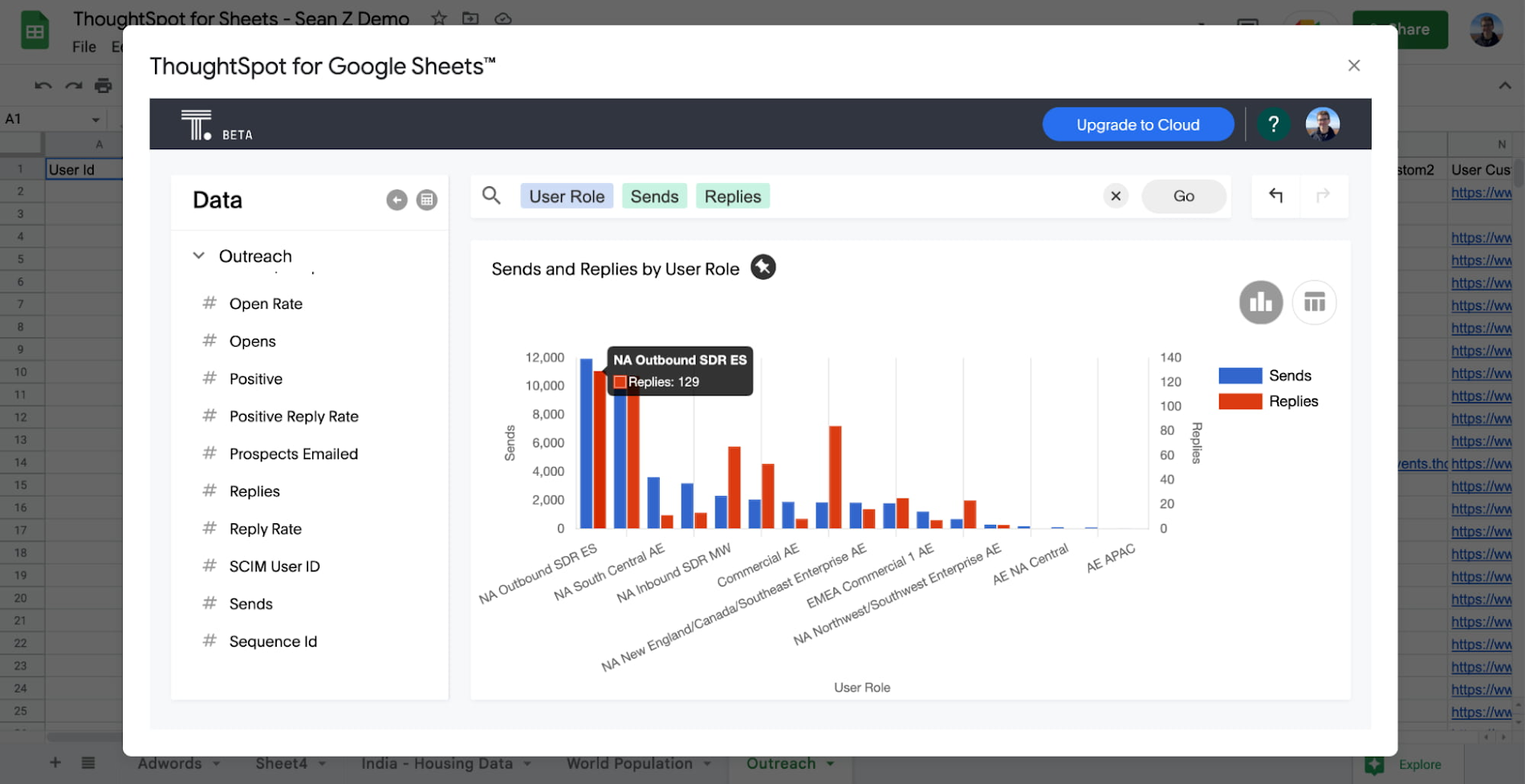Viewport: 1525px width, 784px height.
Task: Add a new sheet with plus icon
Action: point(55,762)
